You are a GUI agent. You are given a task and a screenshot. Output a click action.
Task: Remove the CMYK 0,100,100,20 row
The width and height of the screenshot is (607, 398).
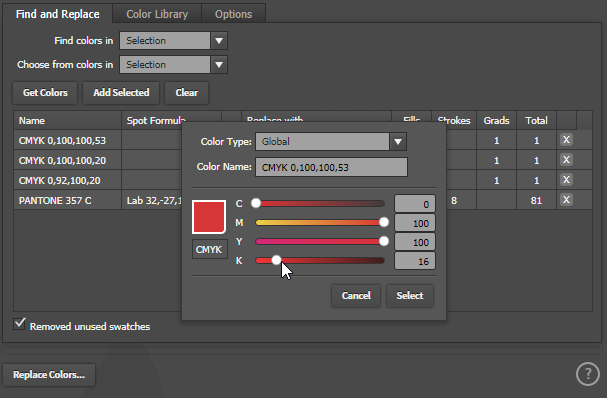(x=566, y=160)
